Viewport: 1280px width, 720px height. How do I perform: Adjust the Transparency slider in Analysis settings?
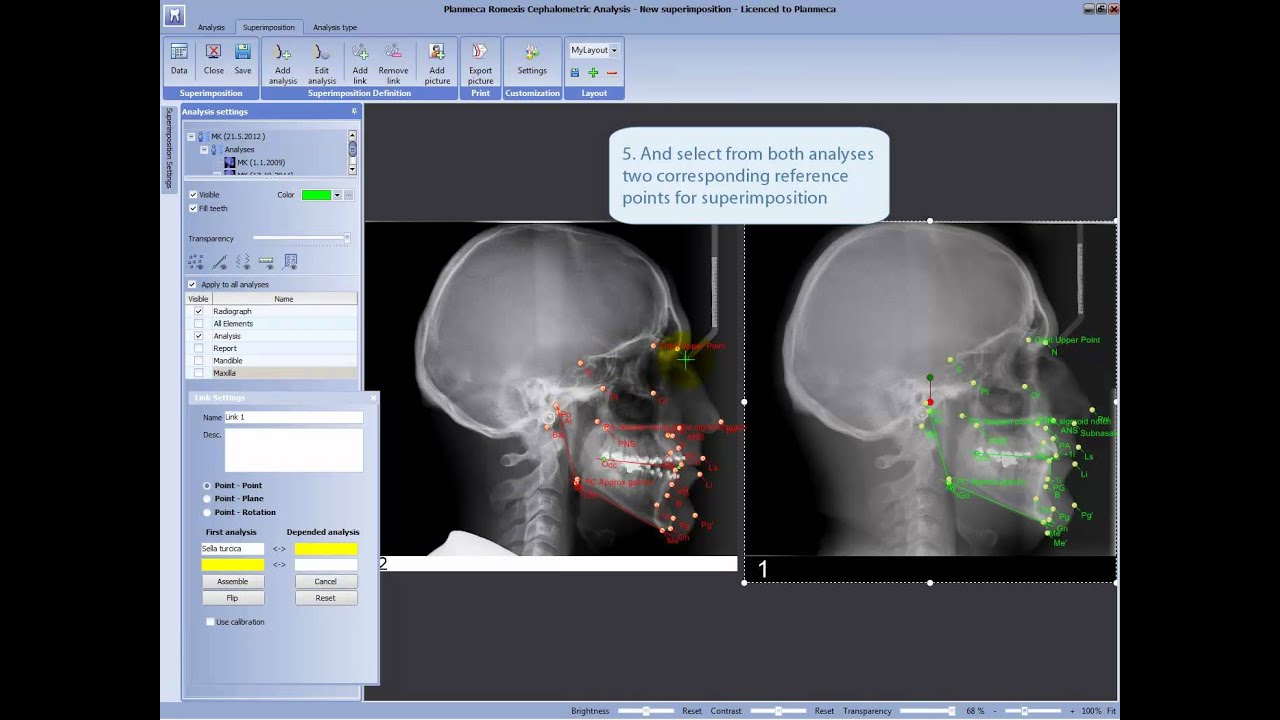[x=300, y=238]
